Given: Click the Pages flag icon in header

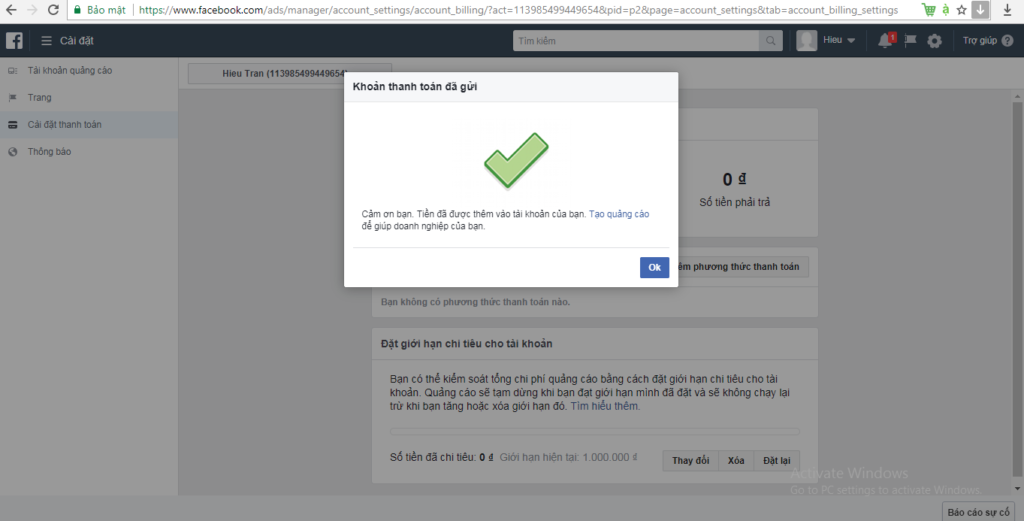Looking at the screenshot, I should 910,40.
